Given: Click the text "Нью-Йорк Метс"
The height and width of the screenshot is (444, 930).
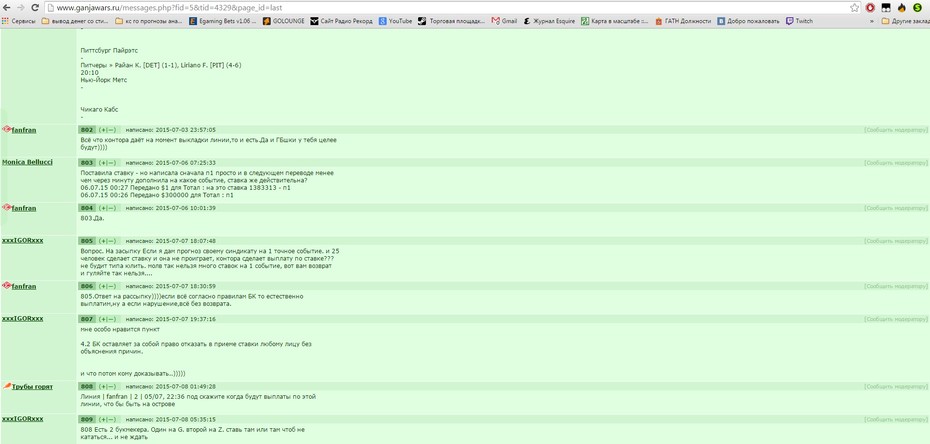Looking at the screenshot, I should coord(104,79).
